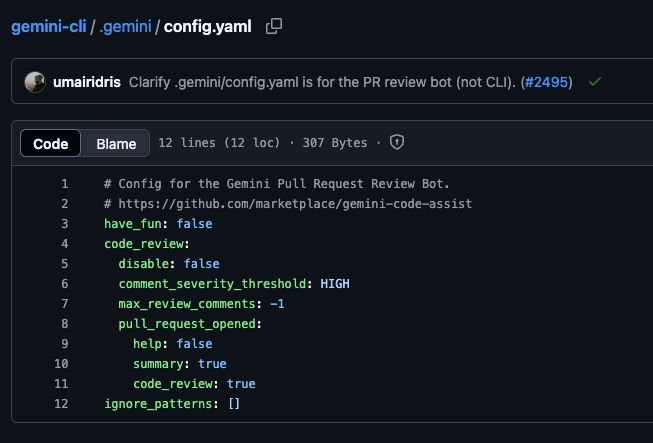Select line number 7

65,304
